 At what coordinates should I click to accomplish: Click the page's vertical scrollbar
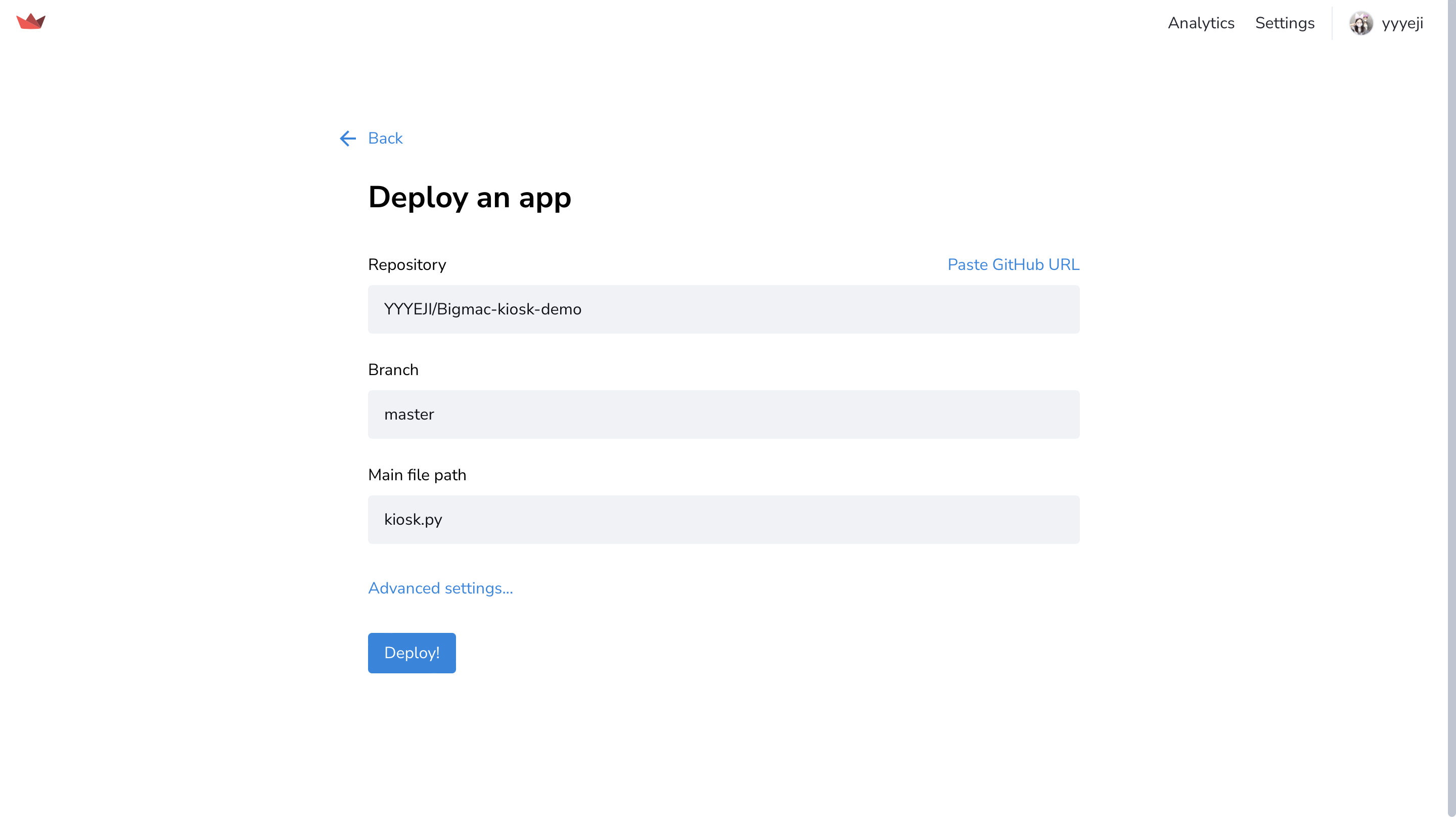click(1451, 408)
